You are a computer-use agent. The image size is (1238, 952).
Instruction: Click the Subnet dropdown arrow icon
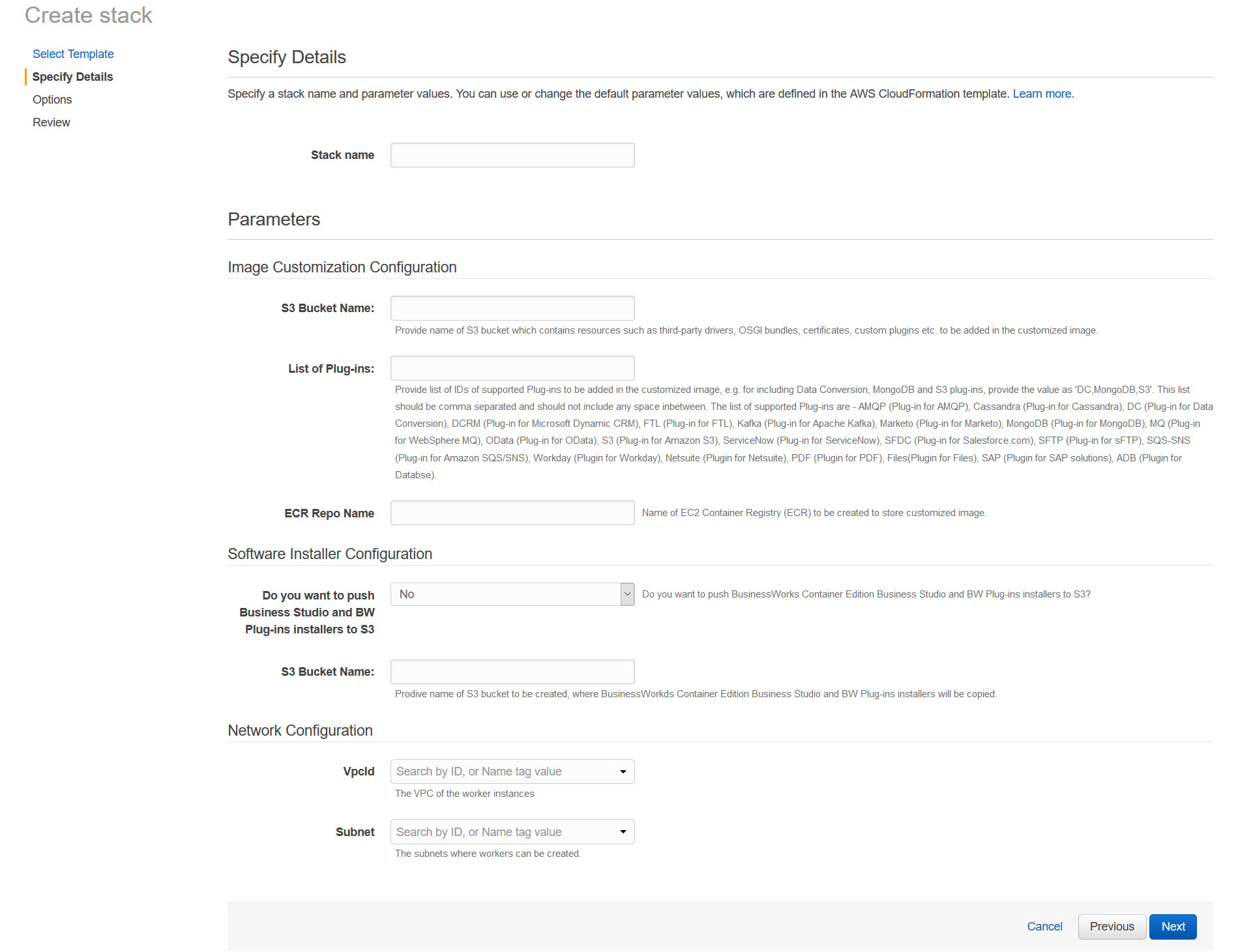(x=623, y=832)
